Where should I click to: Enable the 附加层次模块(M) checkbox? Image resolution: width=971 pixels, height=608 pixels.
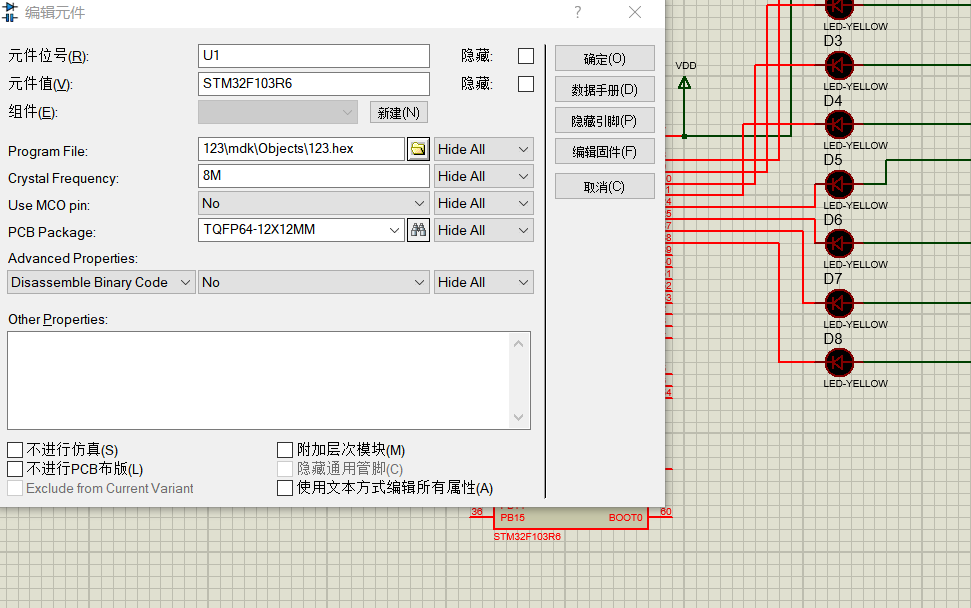click(x=285, y=449)
